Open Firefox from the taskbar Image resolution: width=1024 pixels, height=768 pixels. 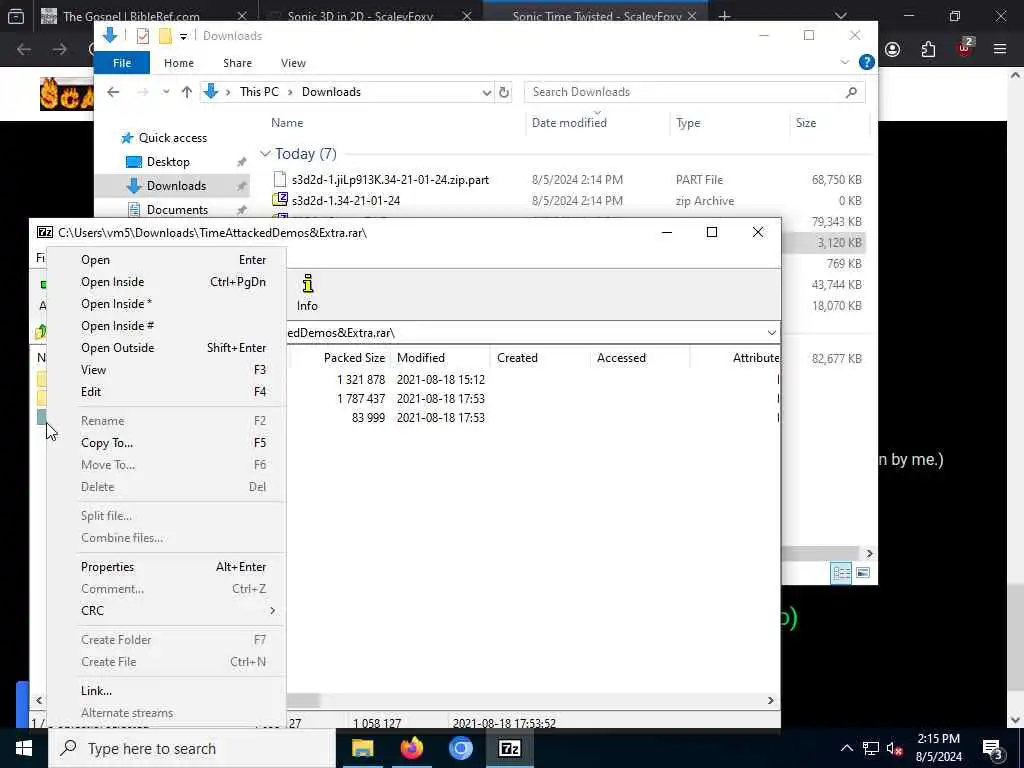[411, 748]
